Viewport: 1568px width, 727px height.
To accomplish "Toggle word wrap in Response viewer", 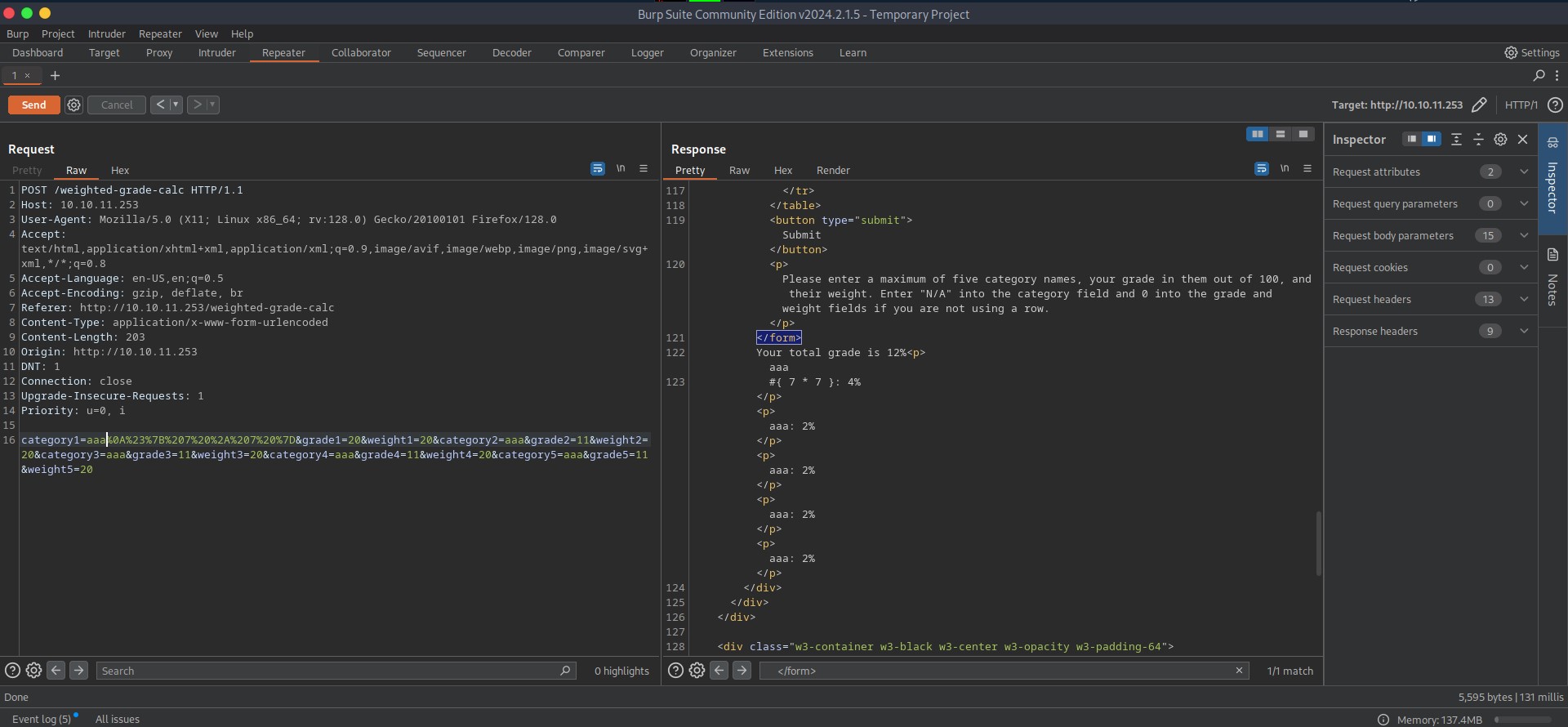I will [1262, 168].
